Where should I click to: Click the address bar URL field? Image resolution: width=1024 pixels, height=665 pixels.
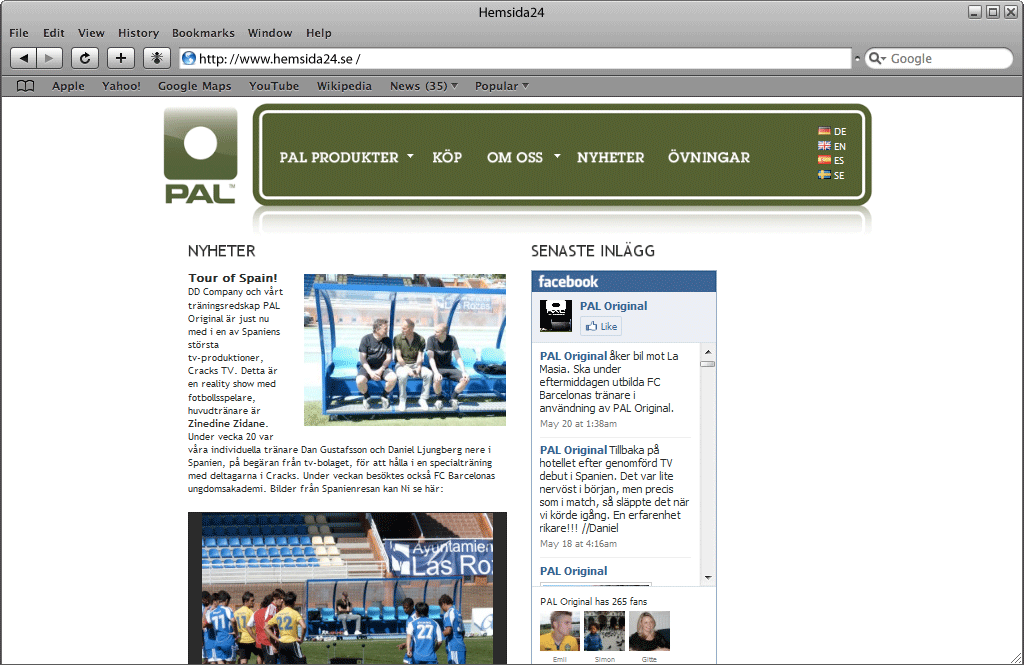tap(515, 59)
